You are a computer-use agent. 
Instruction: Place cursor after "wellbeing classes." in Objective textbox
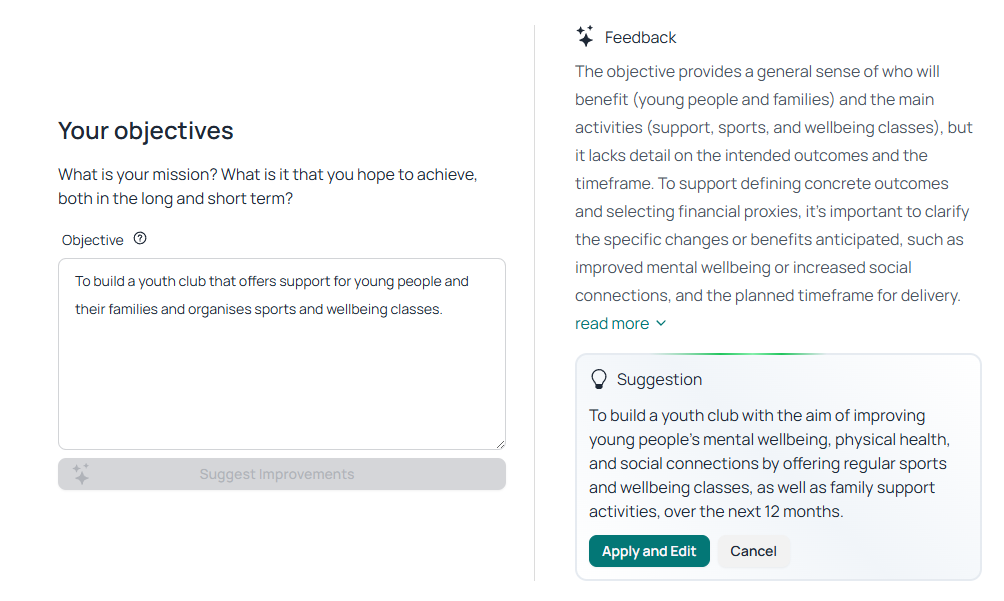click(x=443, y=310)
